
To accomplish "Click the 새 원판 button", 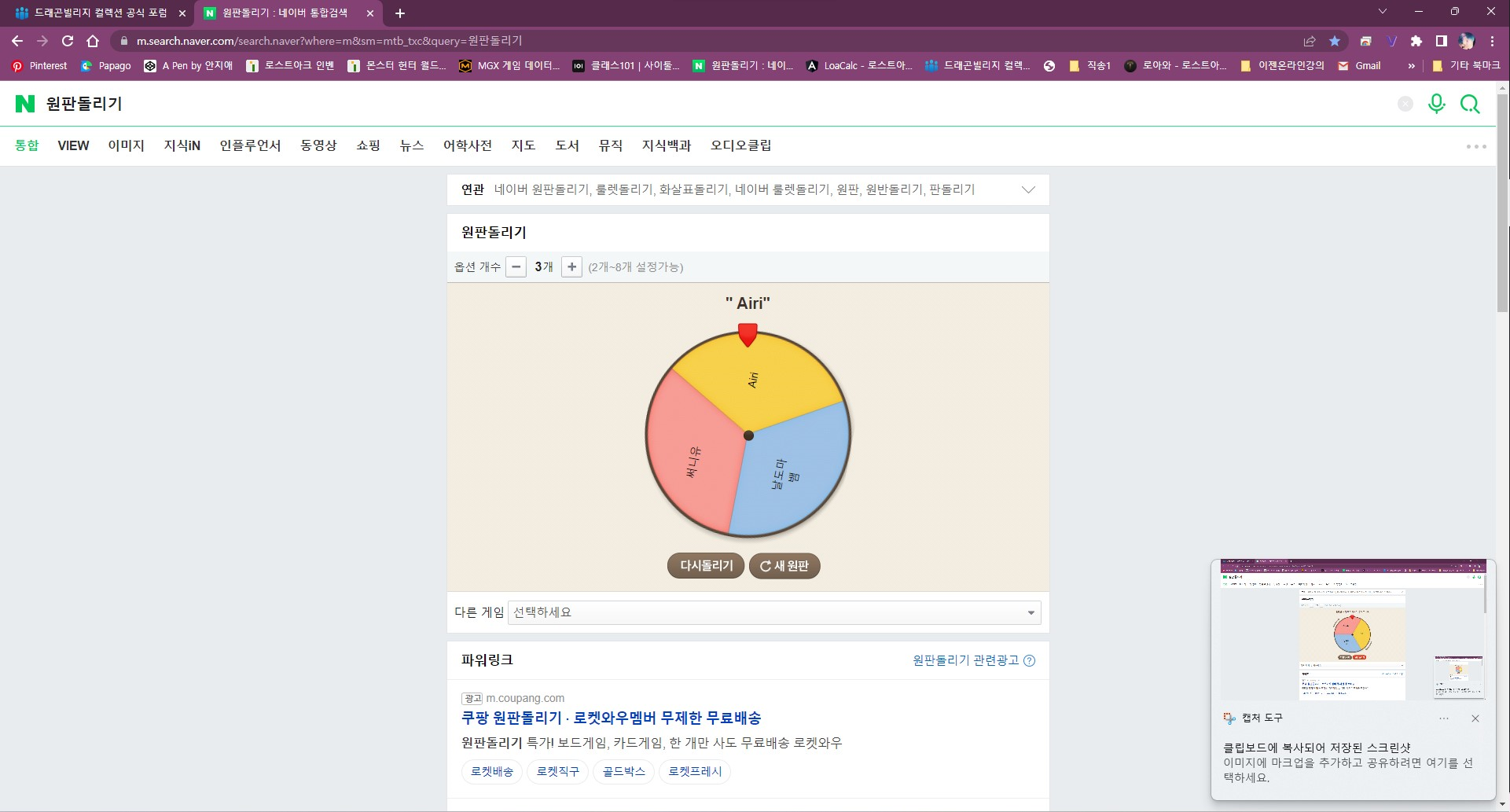I will [x=784, y=566].
